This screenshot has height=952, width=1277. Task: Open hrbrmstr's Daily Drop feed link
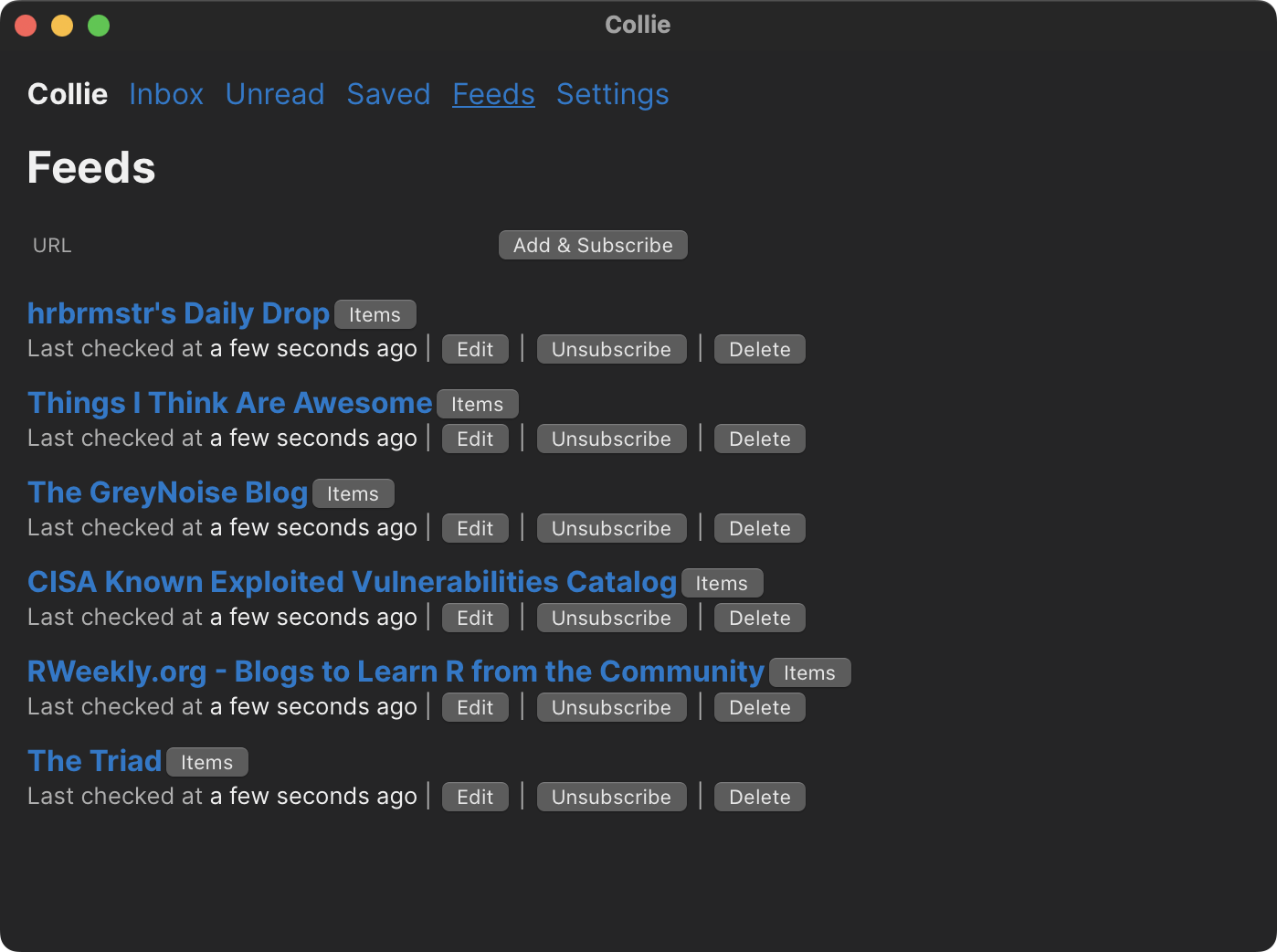(x=178, y=313)
